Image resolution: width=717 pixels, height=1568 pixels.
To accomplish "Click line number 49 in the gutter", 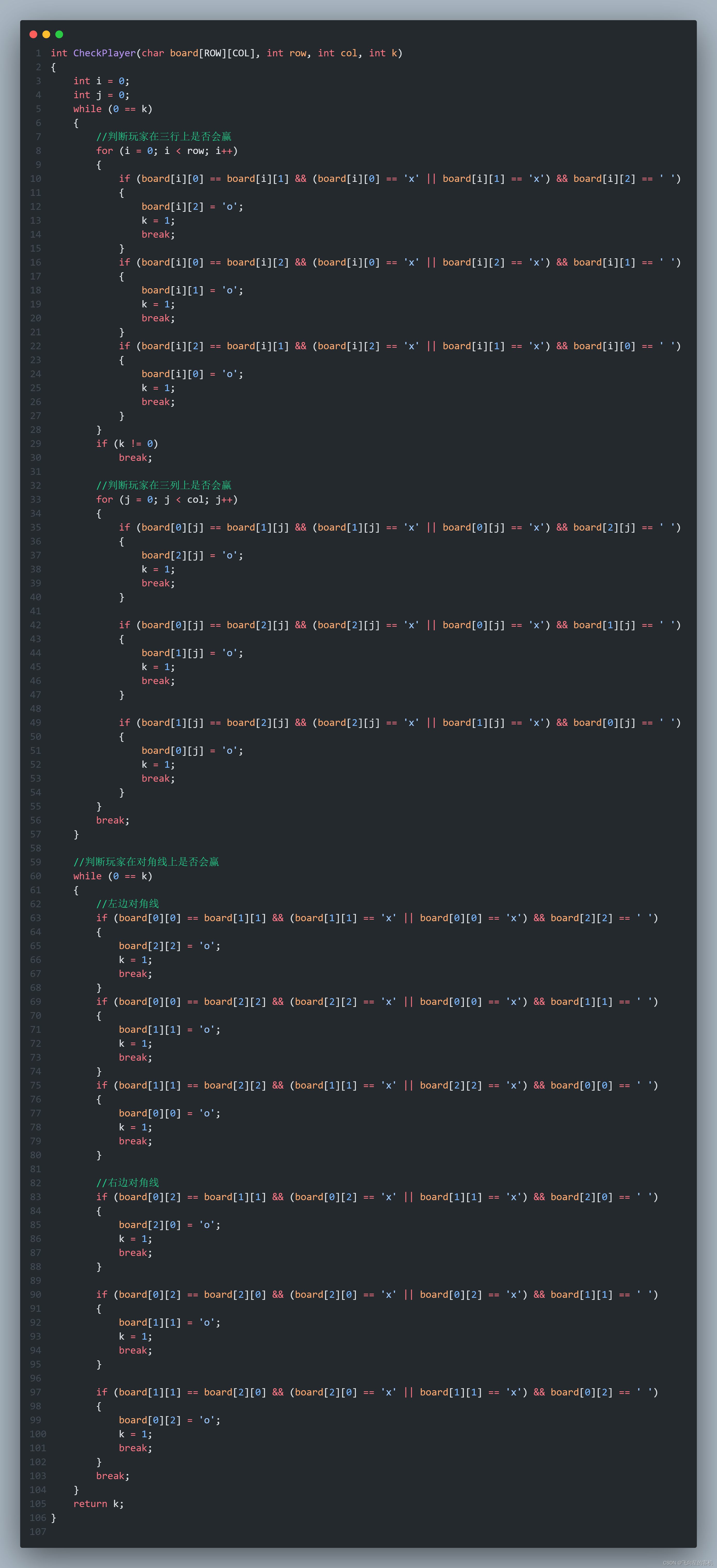I will (x=35, y=723).
